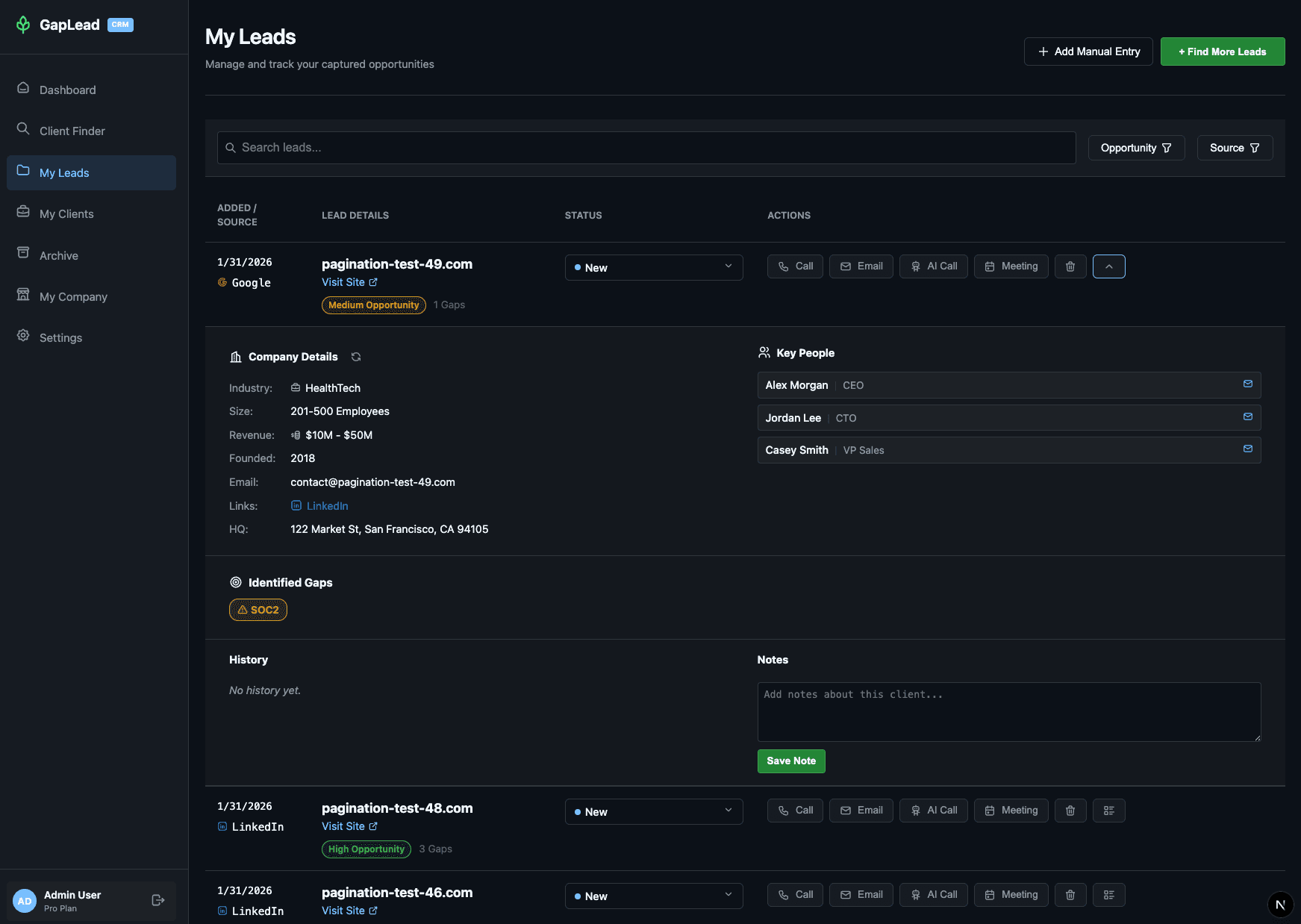The height and width of the screenshot is (924, 1301).
Task: Open the Archive section from sidebar
Action: click(58, 255)
